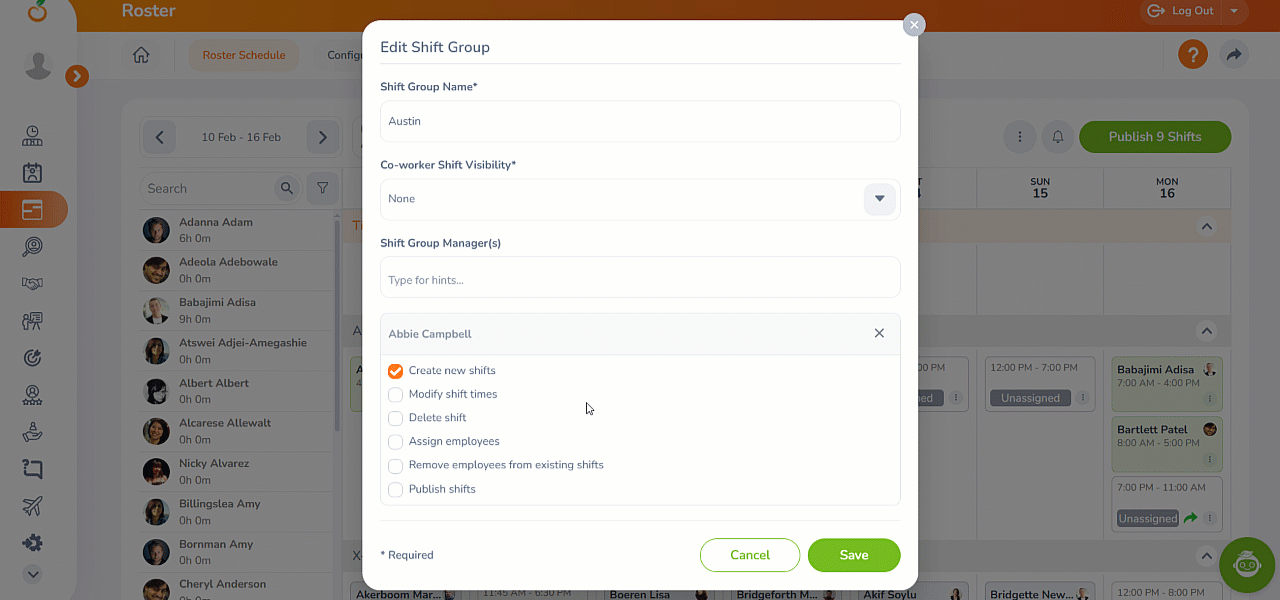Click the search magnifier icon
1280x600 pixels.
coord(287,188)
